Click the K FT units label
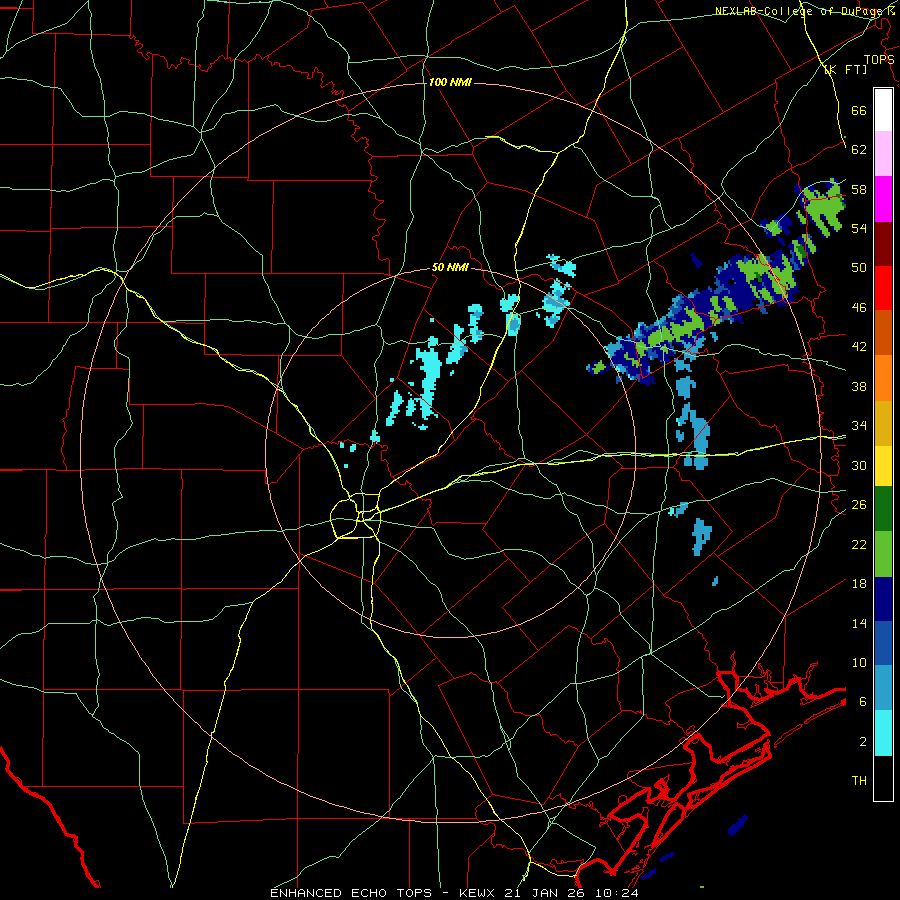The image size is (900, 900). point(845,70)
